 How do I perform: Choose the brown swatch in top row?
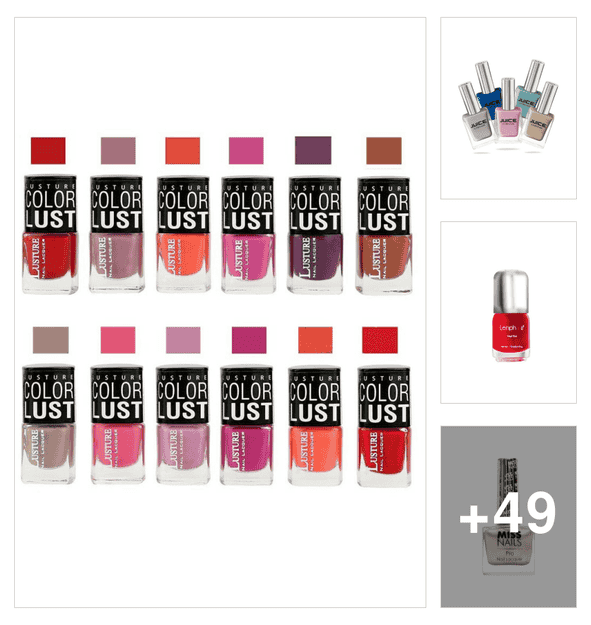tap(384, 151)
